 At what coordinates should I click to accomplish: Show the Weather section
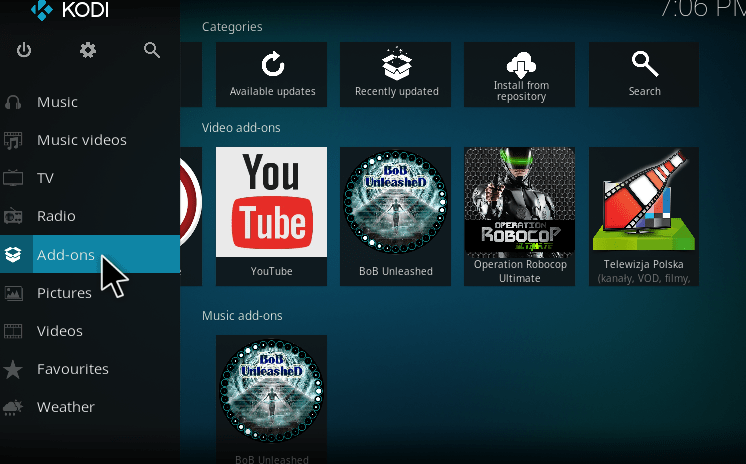coord(65,407)
